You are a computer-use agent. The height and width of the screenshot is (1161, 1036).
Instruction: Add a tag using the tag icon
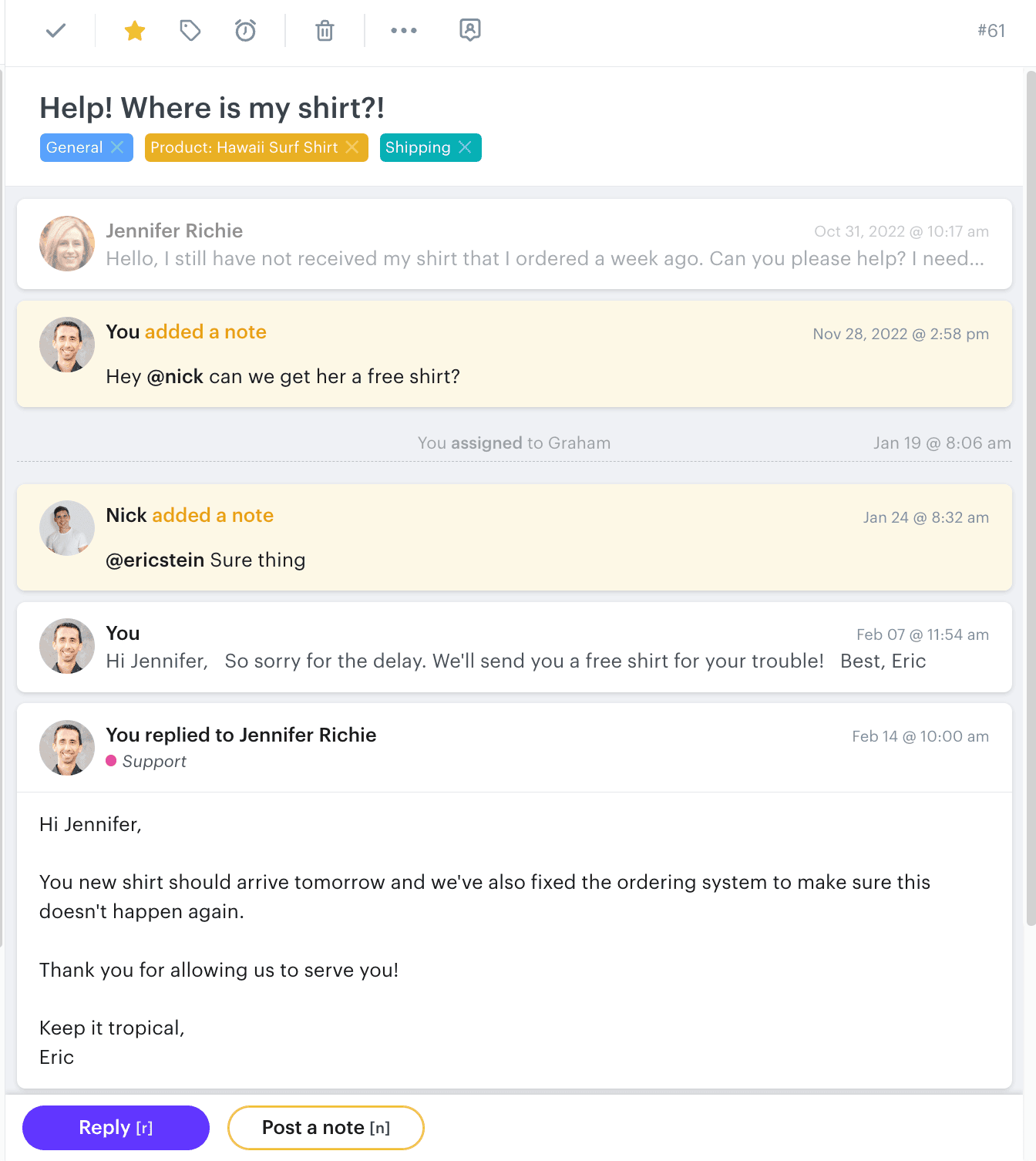190,31
